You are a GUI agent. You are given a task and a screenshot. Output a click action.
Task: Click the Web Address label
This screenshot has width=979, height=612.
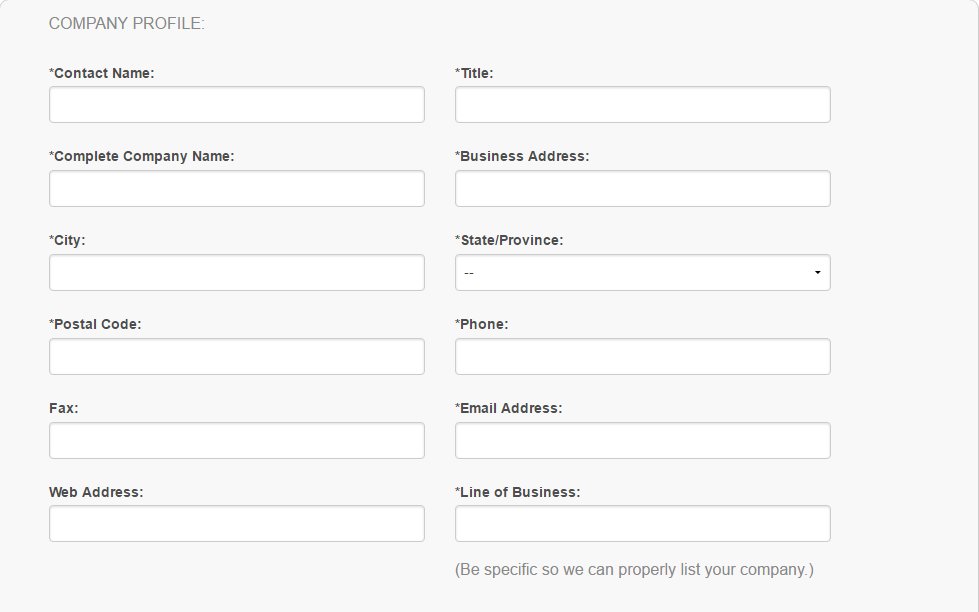(x=96, y=492)
